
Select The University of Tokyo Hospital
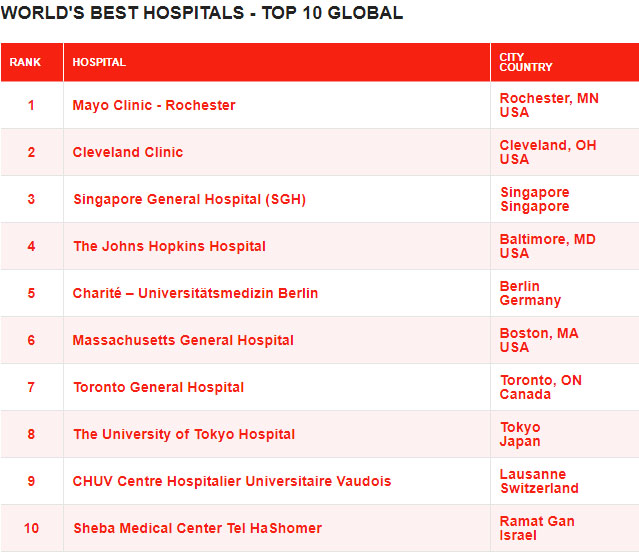[184, 435]
